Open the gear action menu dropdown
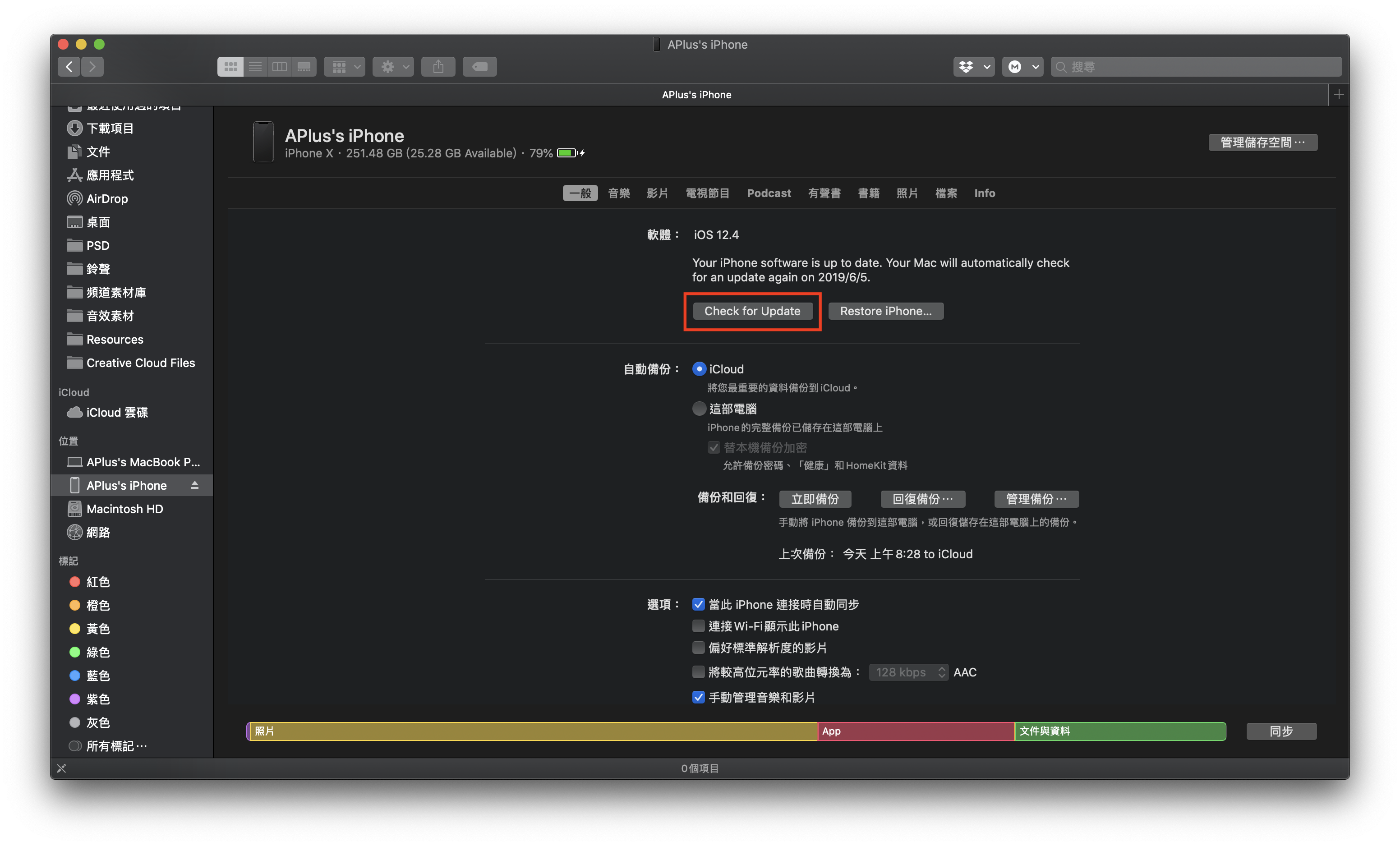Viewport: 1400px width, 846px height. (x=393, y=67)
